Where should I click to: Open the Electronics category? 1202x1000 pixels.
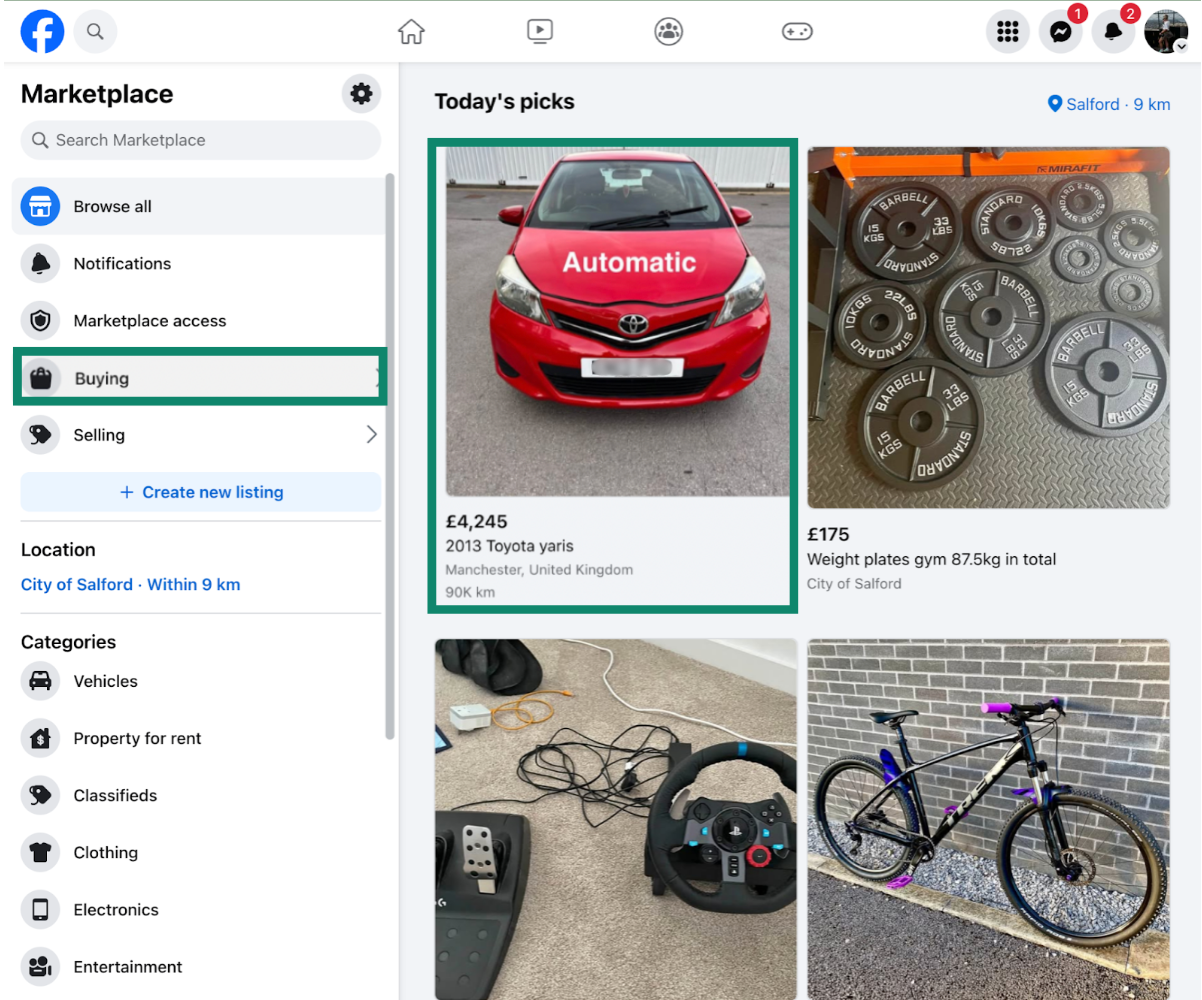pyautogui.click(x=116, y=909)
